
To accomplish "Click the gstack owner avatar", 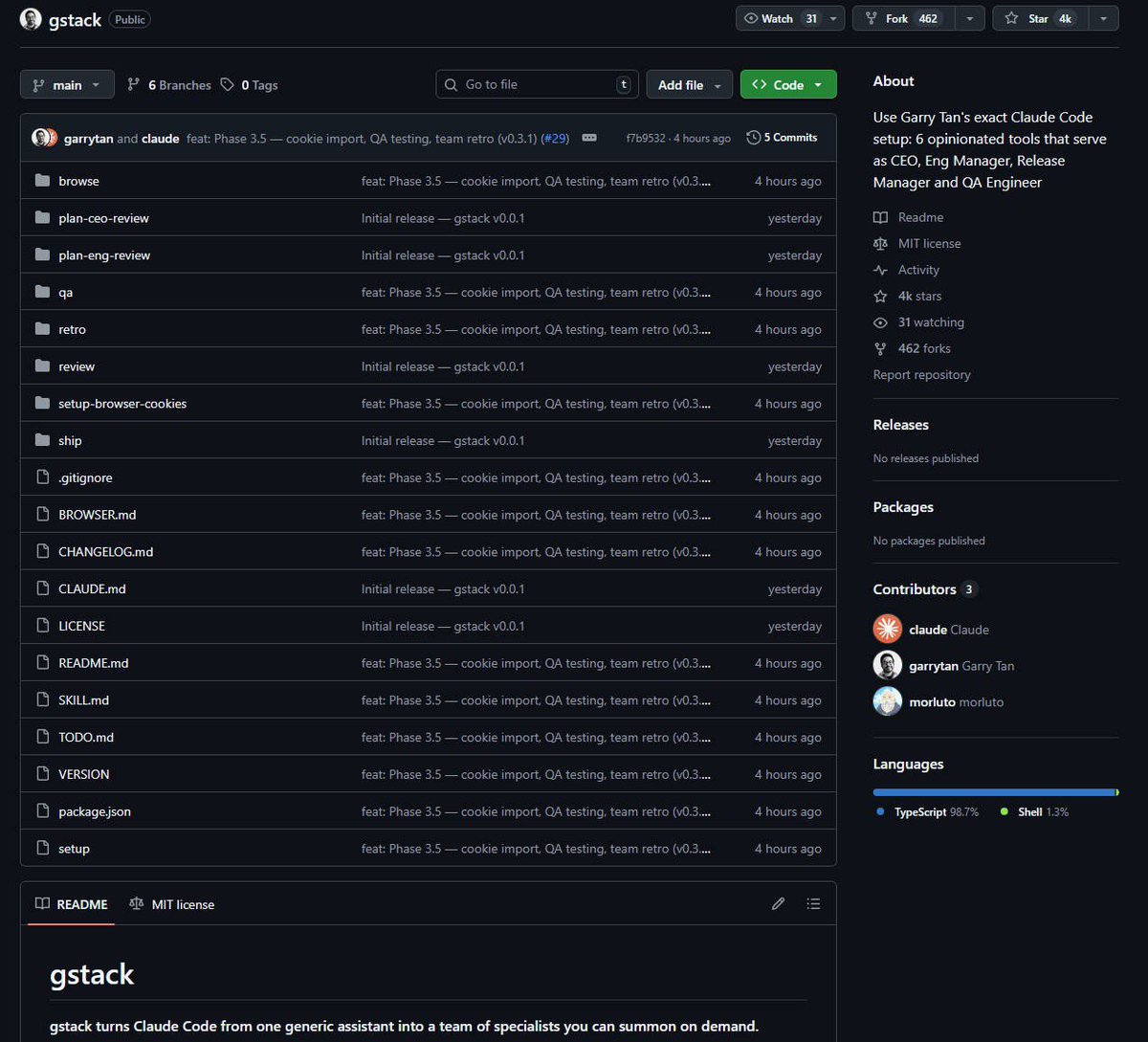I will (x=31, y=19).
